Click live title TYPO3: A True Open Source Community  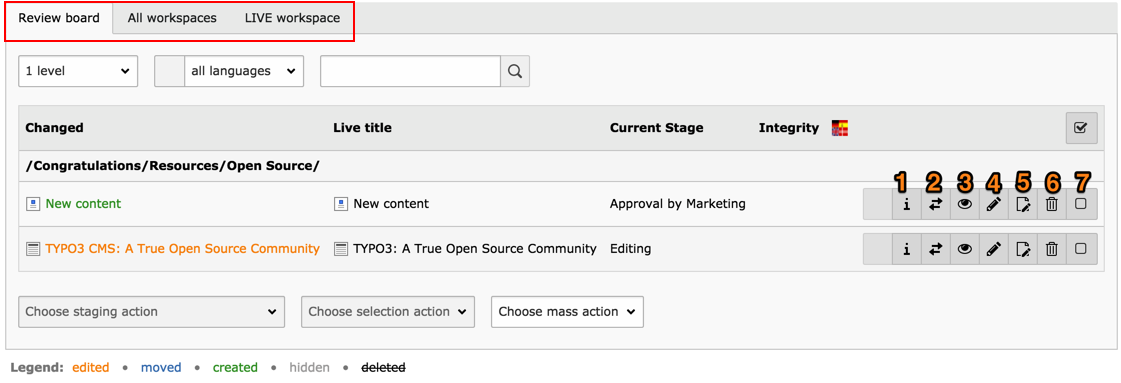point(475,249)
